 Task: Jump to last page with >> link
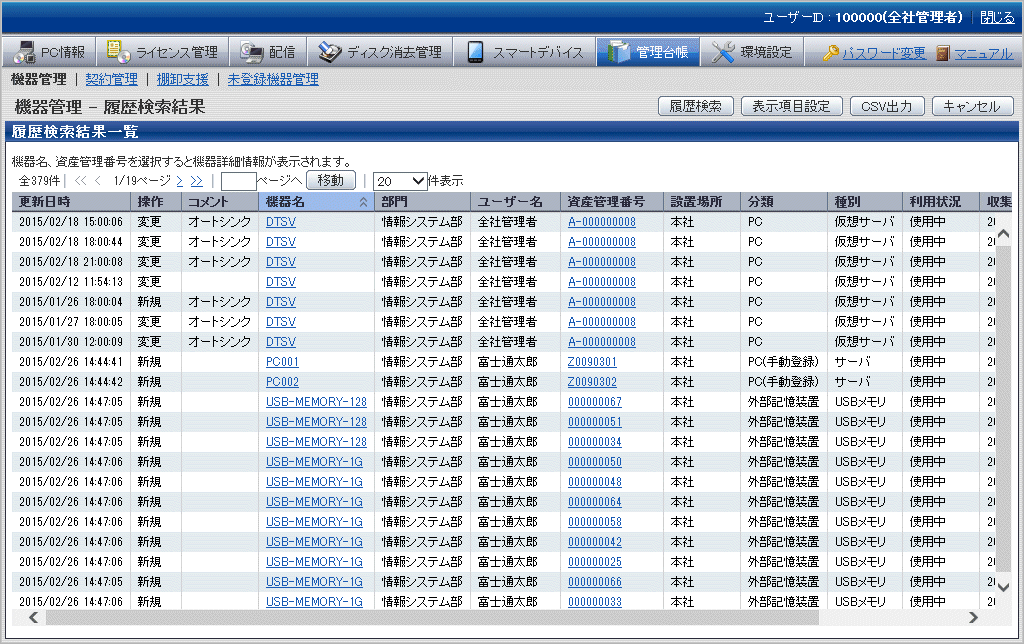[196, 181]
